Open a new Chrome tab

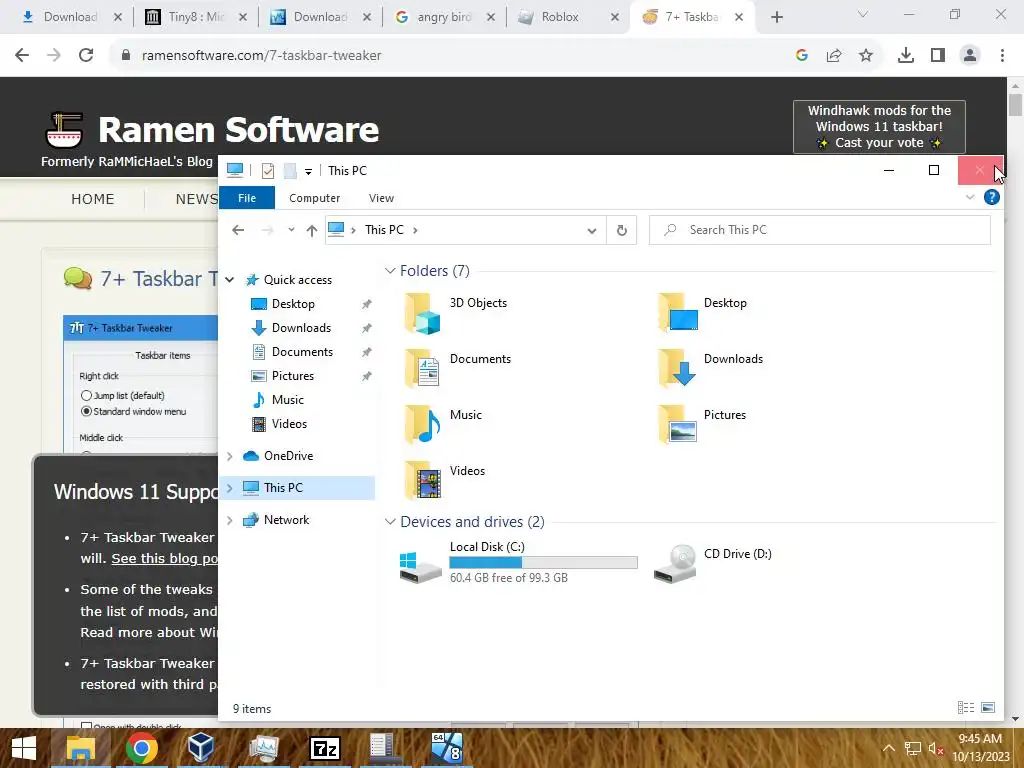(x=776, y=17)
